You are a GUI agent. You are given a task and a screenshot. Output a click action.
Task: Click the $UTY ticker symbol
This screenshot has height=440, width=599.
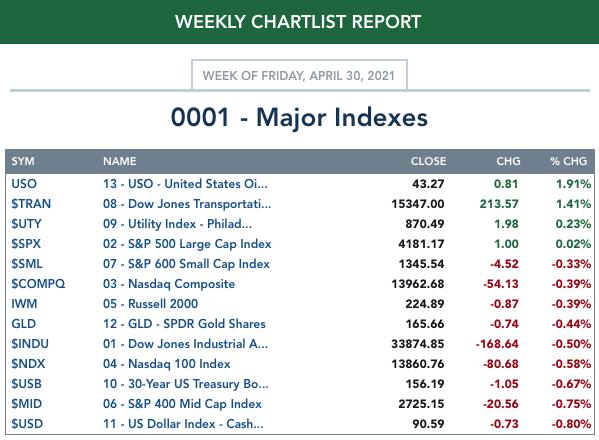click(x=26, y=223)
